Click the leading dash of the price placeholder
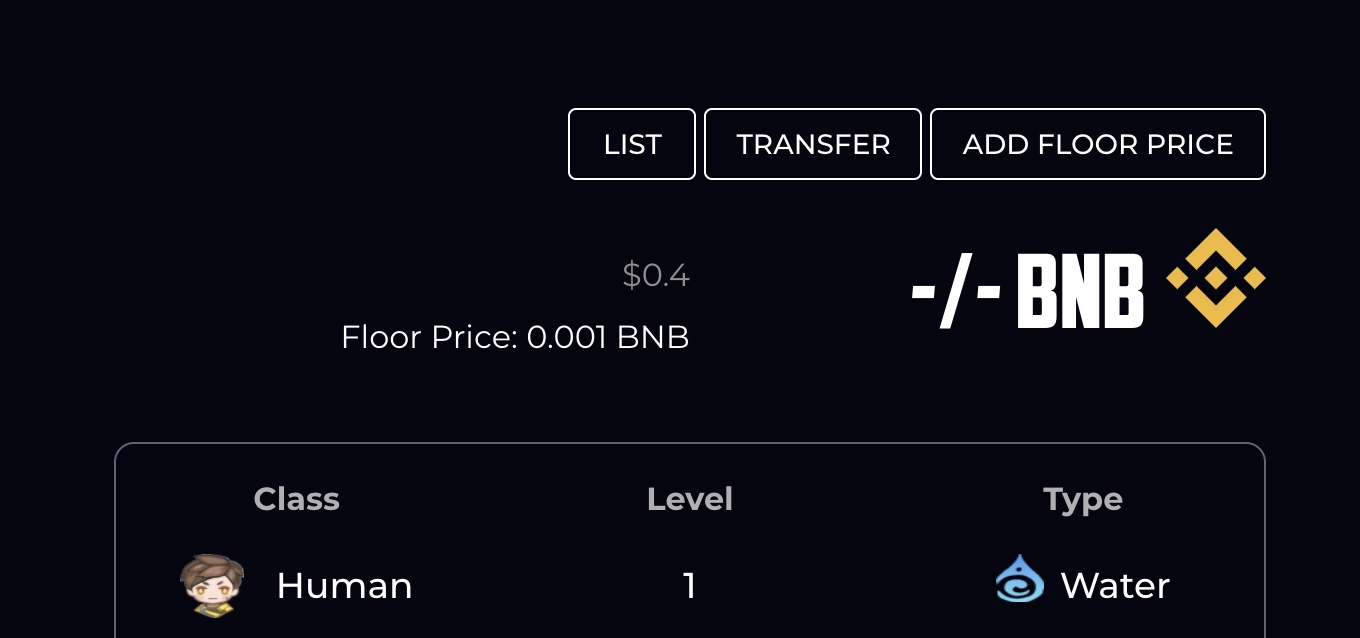Viewport: 1360px width, 638px height. 924,294
